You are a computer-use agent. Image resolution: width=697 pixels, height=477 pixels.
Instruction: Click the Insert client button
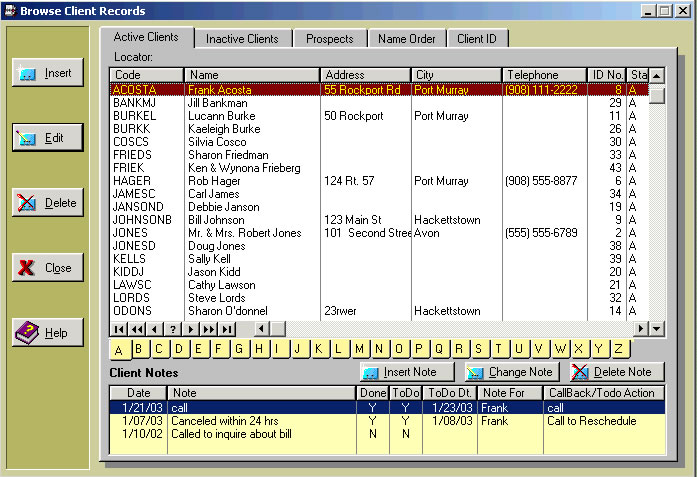point(47,73)
